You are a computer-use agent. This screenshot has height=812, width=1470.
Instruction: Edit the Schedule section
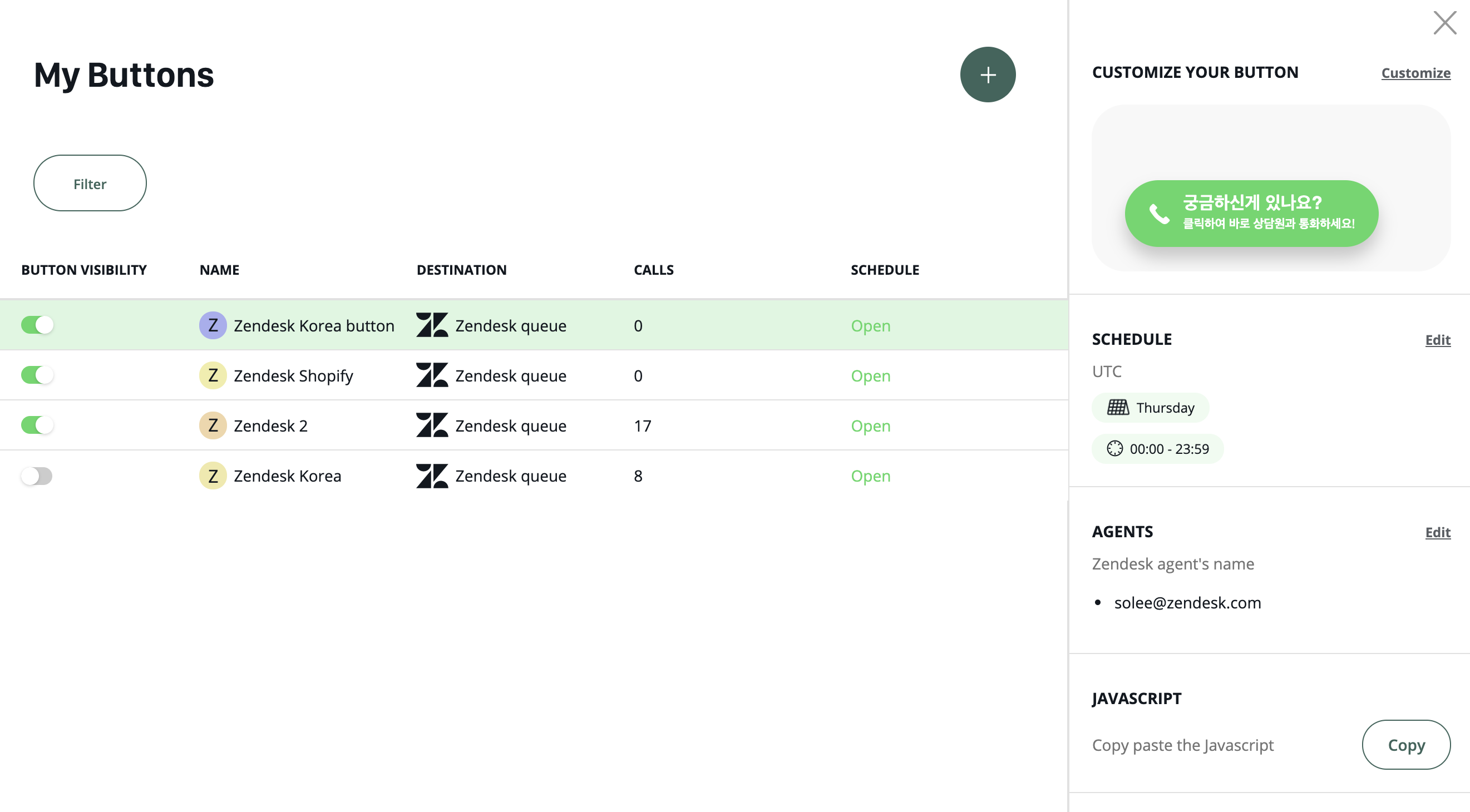click(x=1438, y=340)
